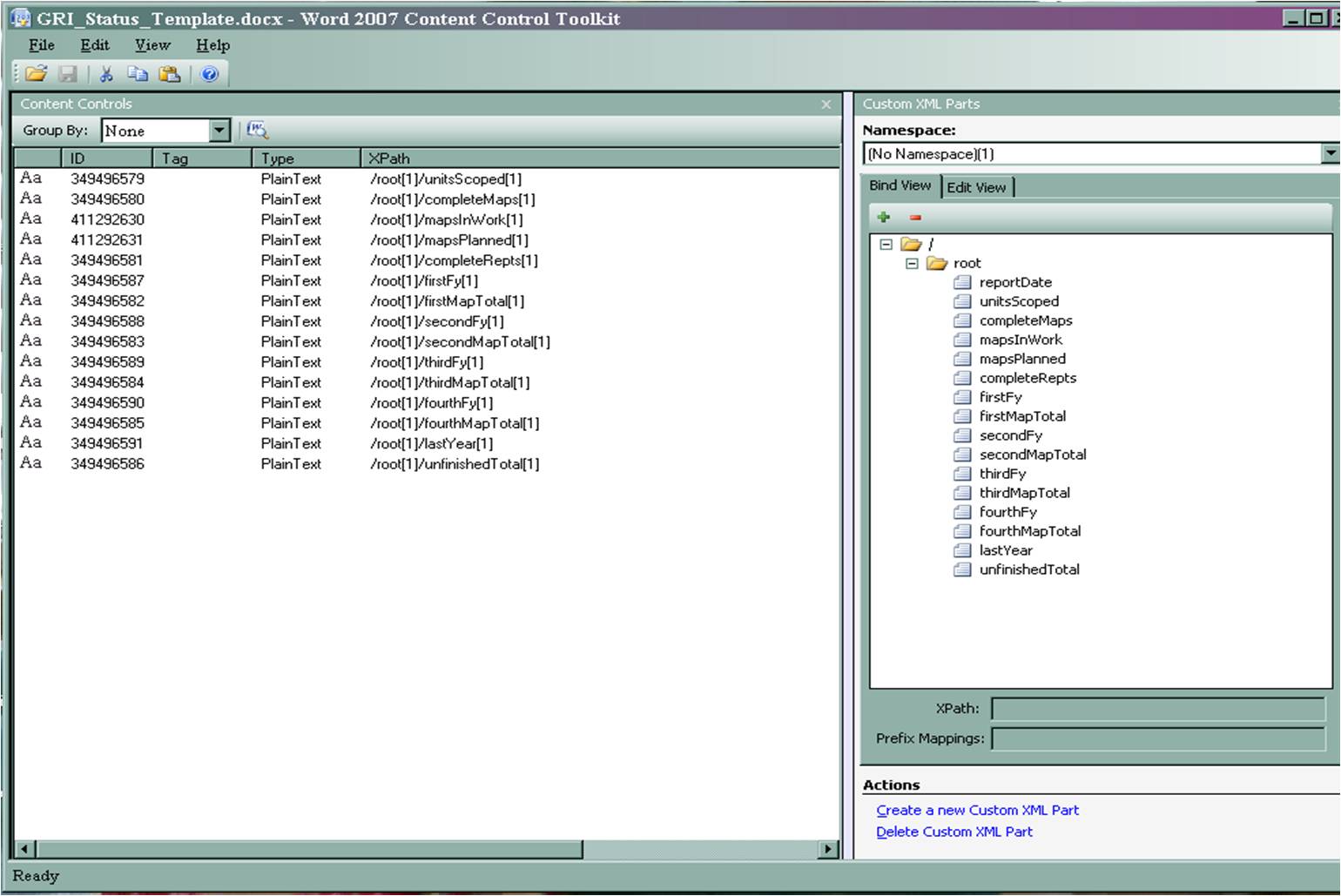Viewport: 1341px width, 896px height.
Task: Click Delete Custom XML Part link
Action: 954,832
